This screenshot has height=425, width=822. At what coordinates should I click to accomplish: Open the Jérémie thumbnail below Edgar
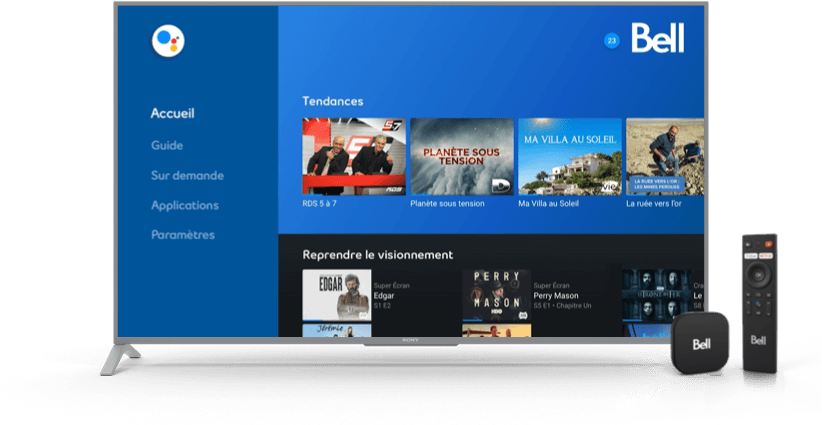tap(337, 330)
